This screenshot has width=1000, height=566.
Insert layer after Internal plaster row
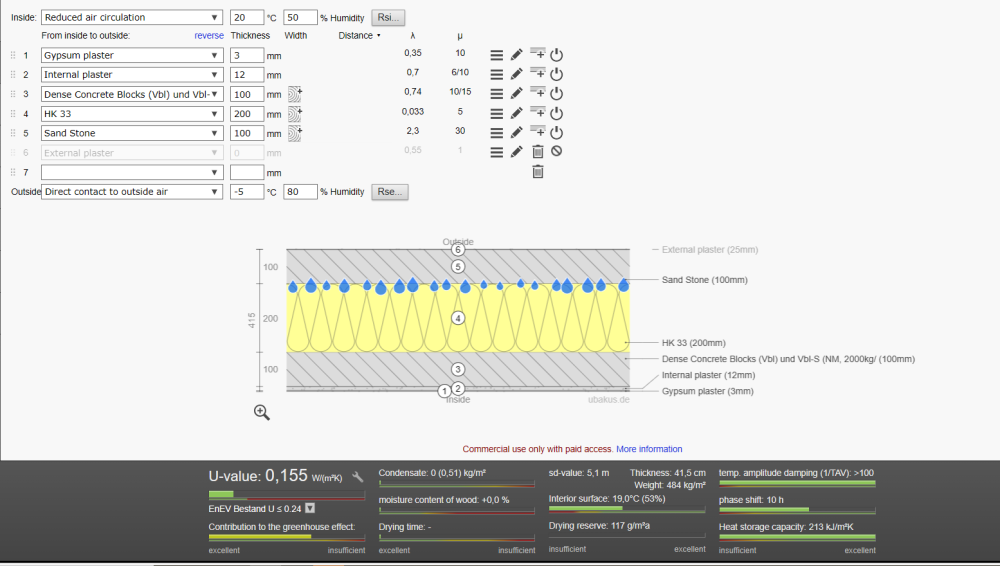pos(538,73)
